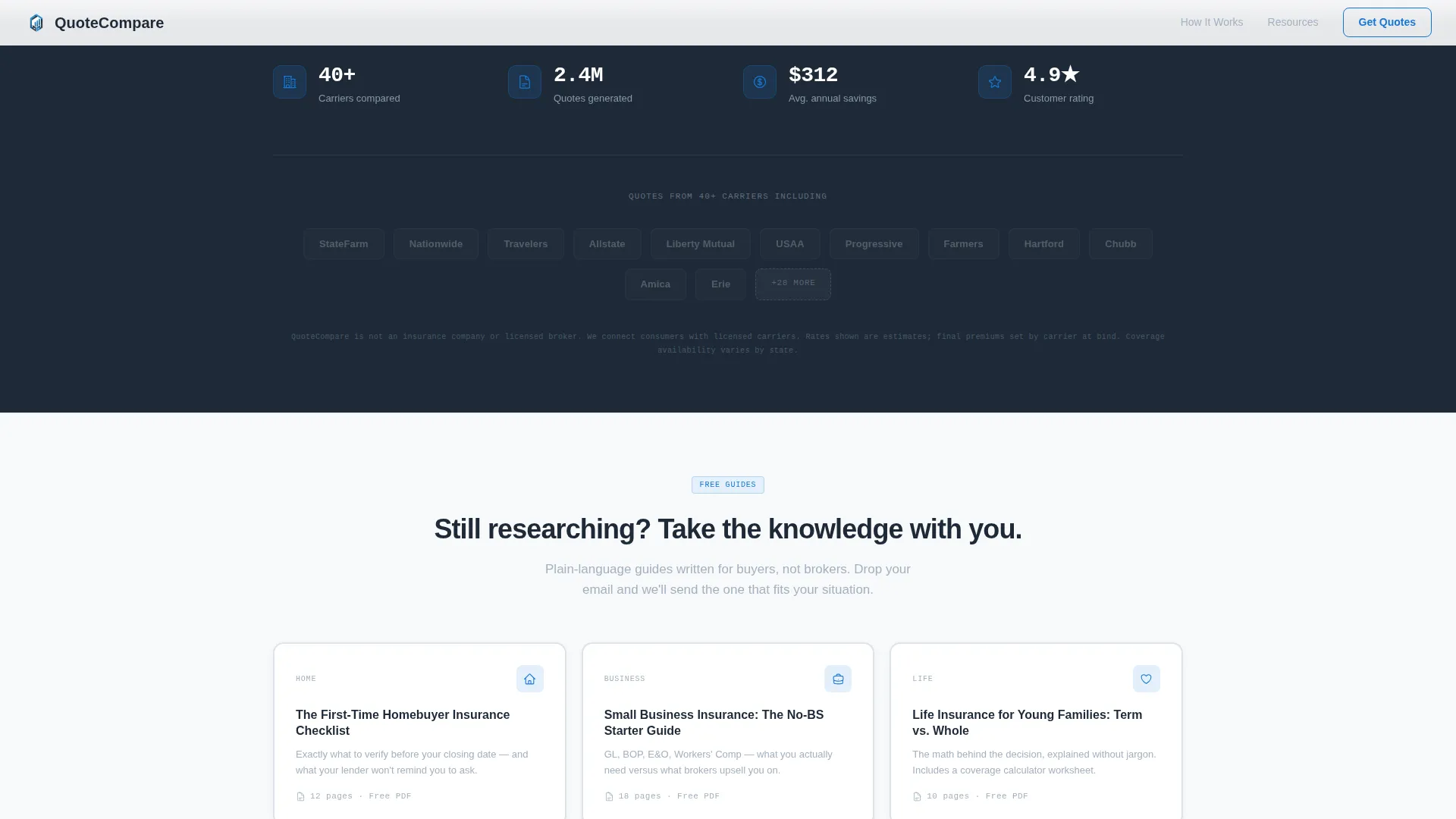Click 'QUOTES FROM 40+ CARRIERS INCLUDING' heading

click(727, 196)
